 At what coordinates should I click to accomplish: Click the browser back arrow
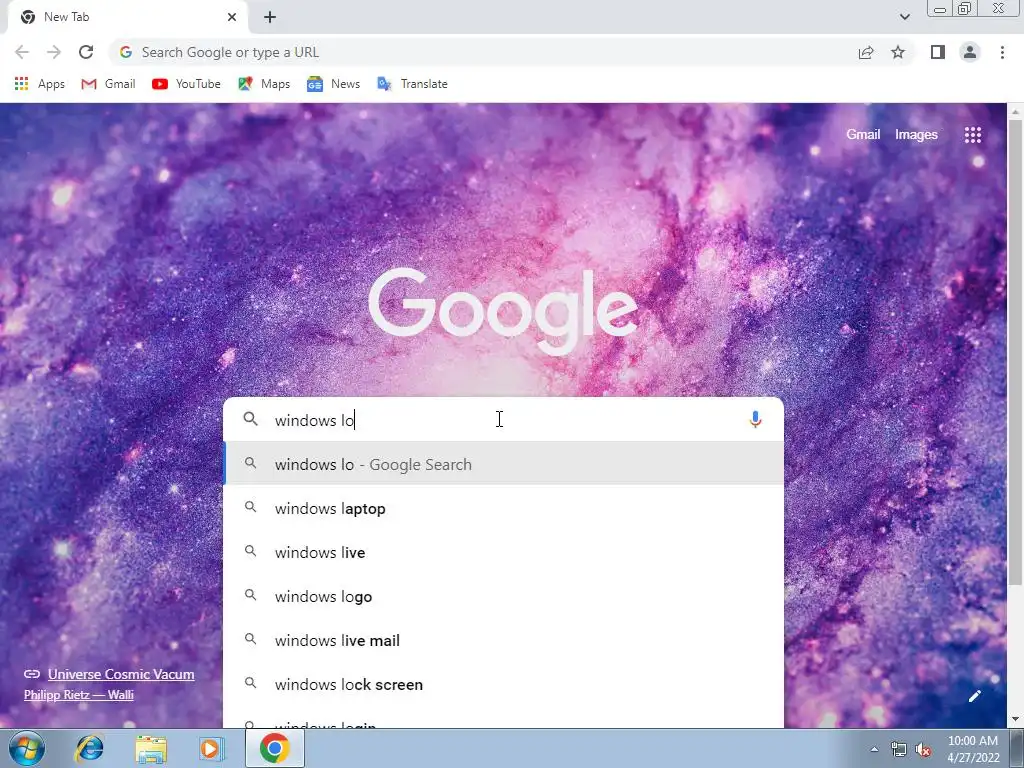[x=22, y=52]
